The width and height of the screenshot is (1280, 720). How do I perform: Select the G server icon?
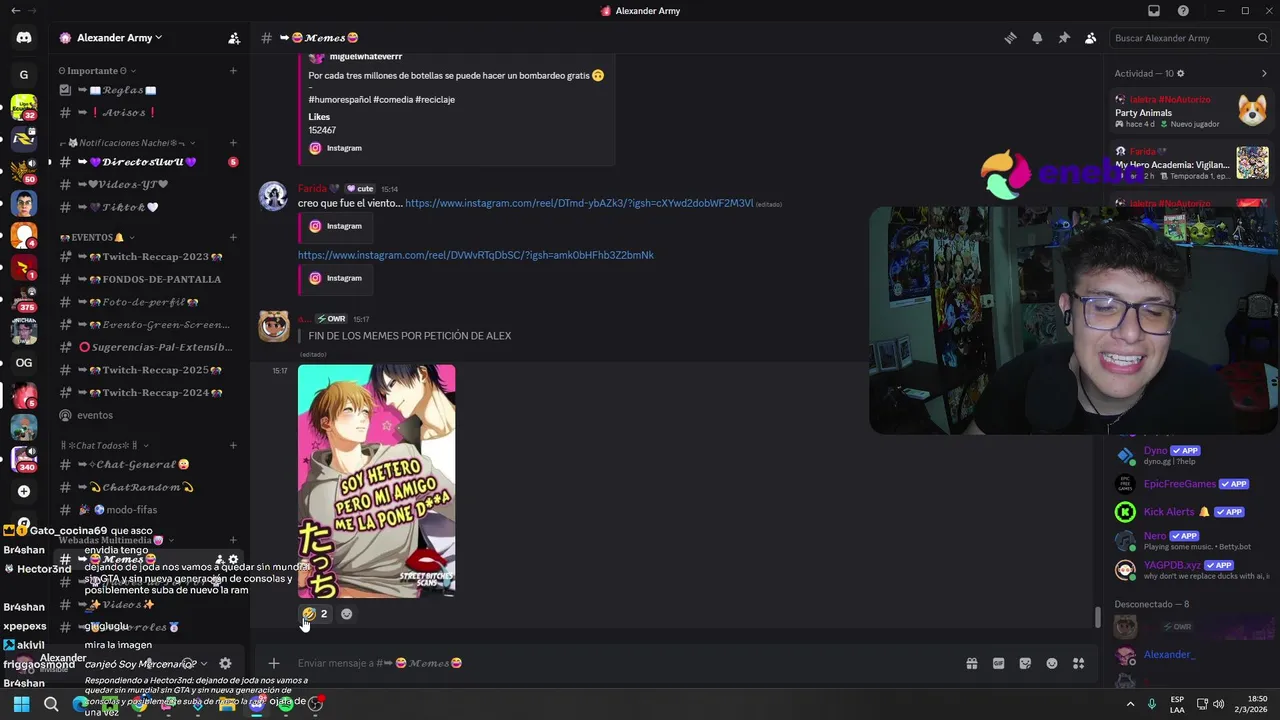(24, 75)
